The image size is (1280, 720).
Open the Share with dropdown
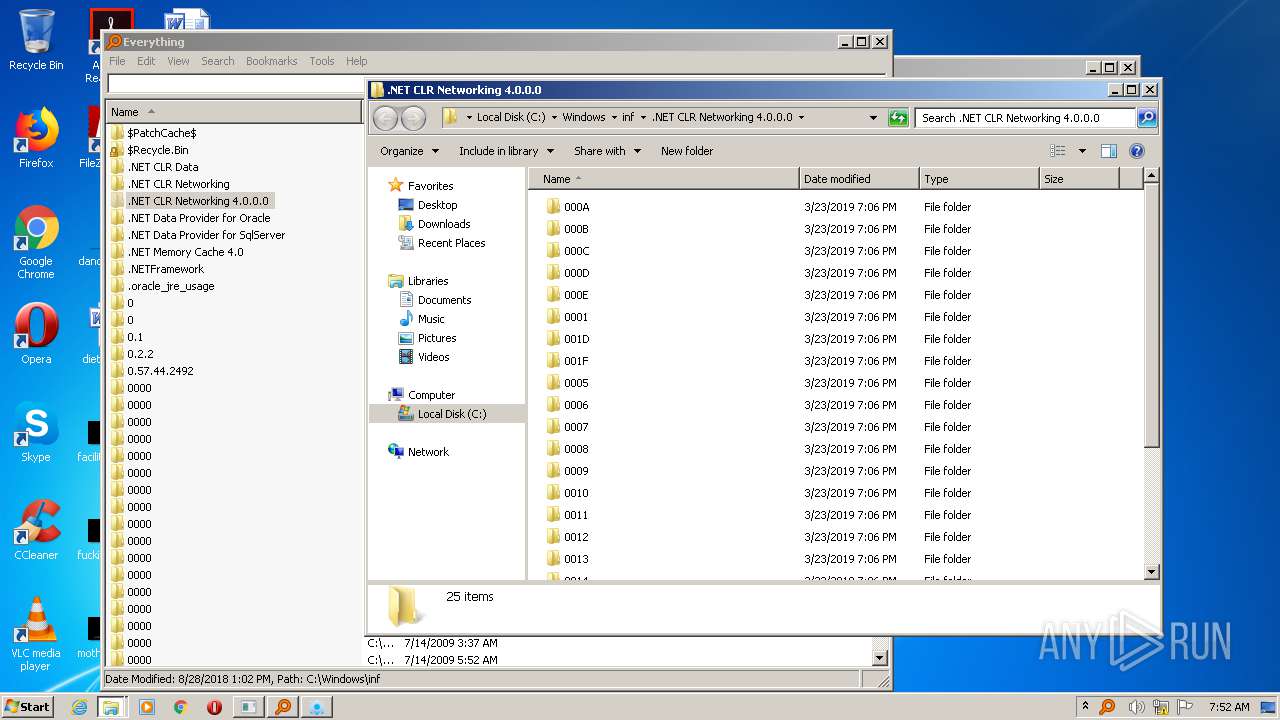[607, 151]
